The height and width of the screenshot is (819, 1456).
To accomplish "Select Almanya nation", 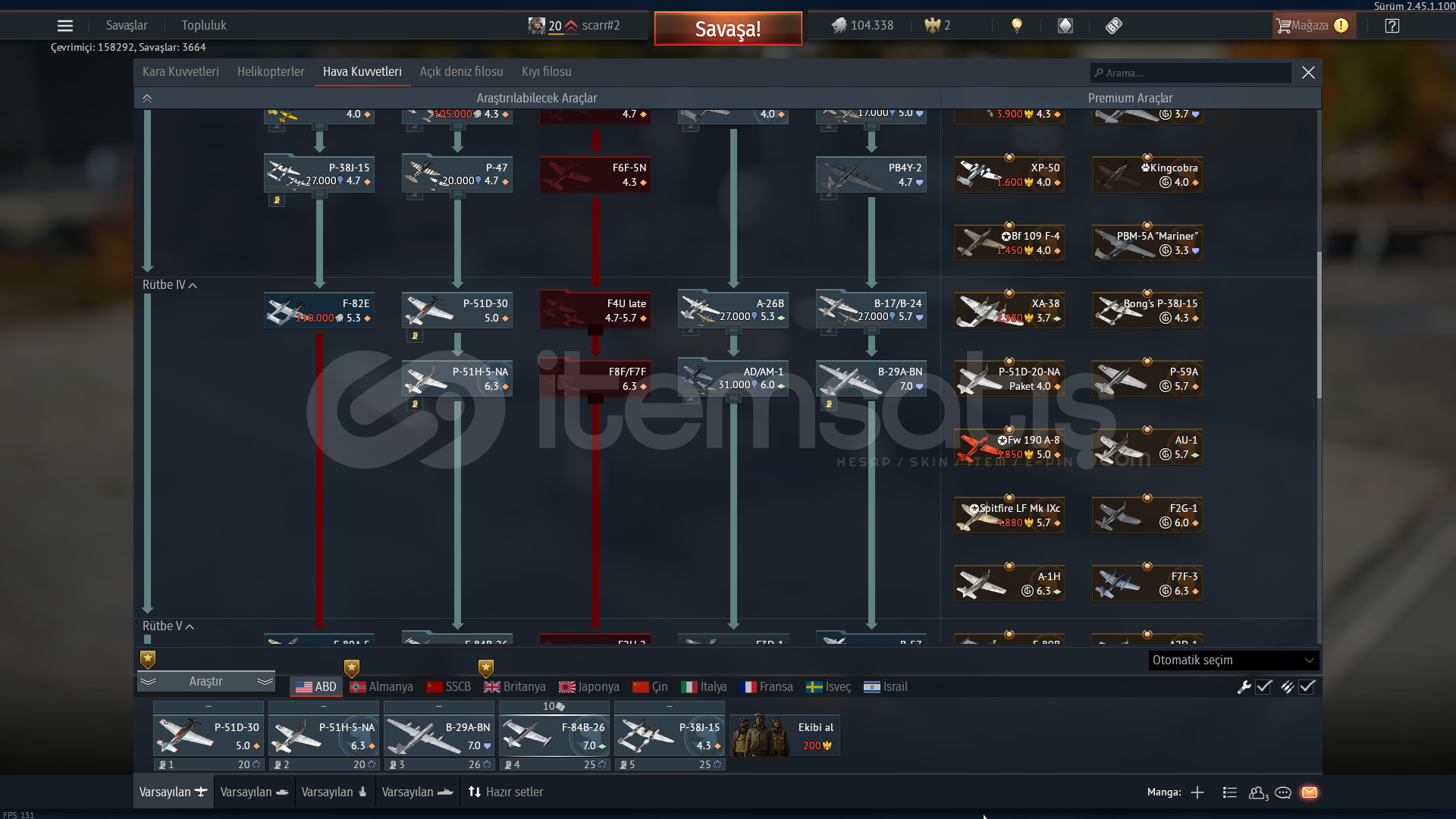I will click(381, 687).
